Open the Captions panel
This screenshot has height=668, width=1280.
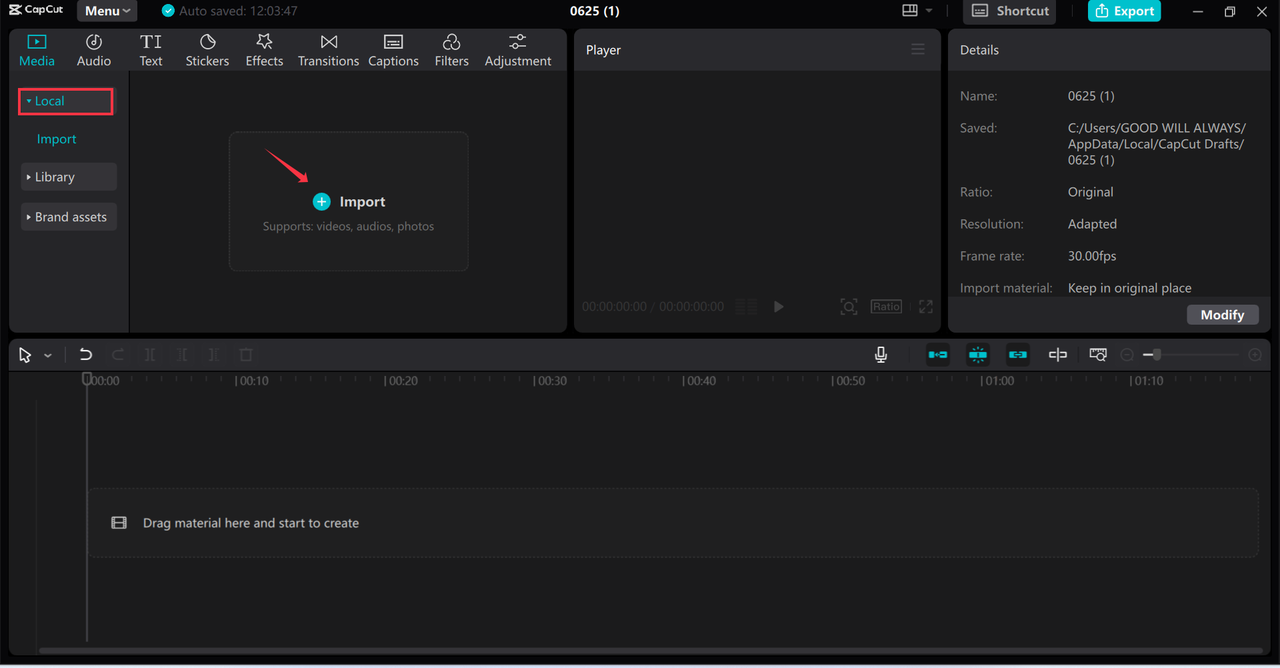point(393,48)
